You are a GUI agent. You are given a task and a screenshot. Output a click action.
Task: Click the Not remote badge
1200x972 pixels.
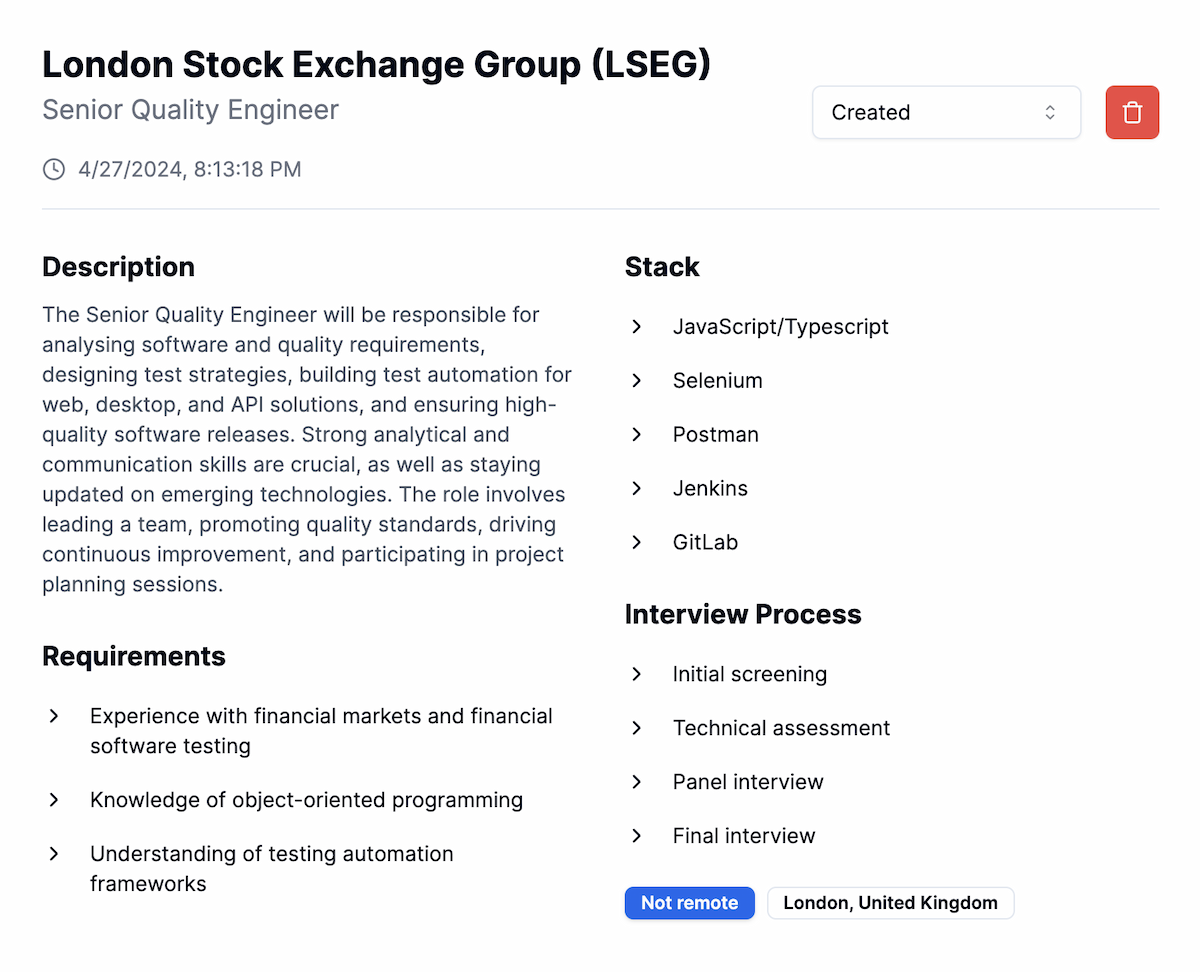coord(690,903)
